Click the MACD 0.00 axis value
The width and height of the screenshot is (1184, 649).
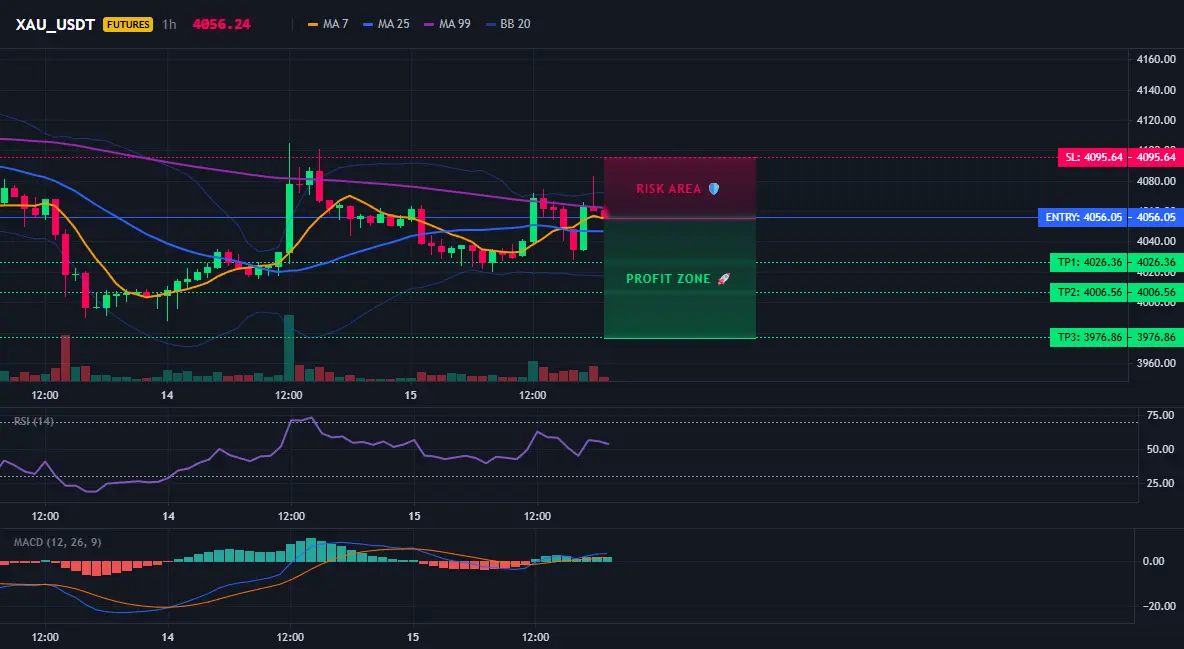pyautogui.click(x=1153, y=561)
